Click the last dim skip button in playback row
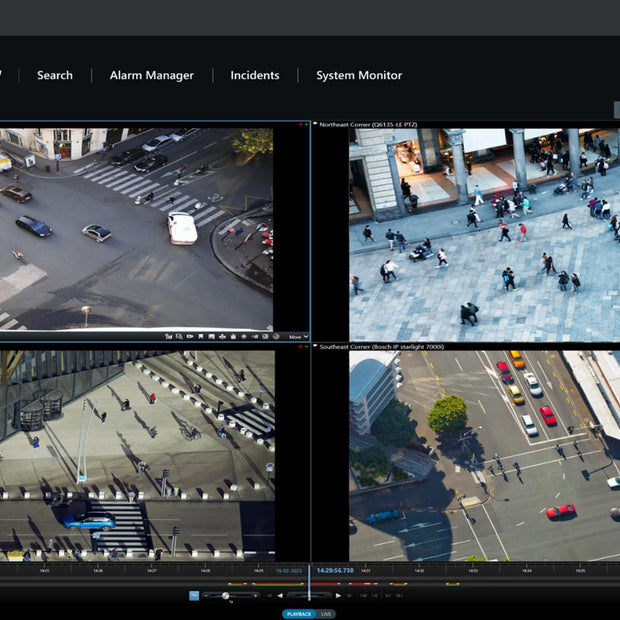This screenshot has height=620, width=620. pos(399,595)
